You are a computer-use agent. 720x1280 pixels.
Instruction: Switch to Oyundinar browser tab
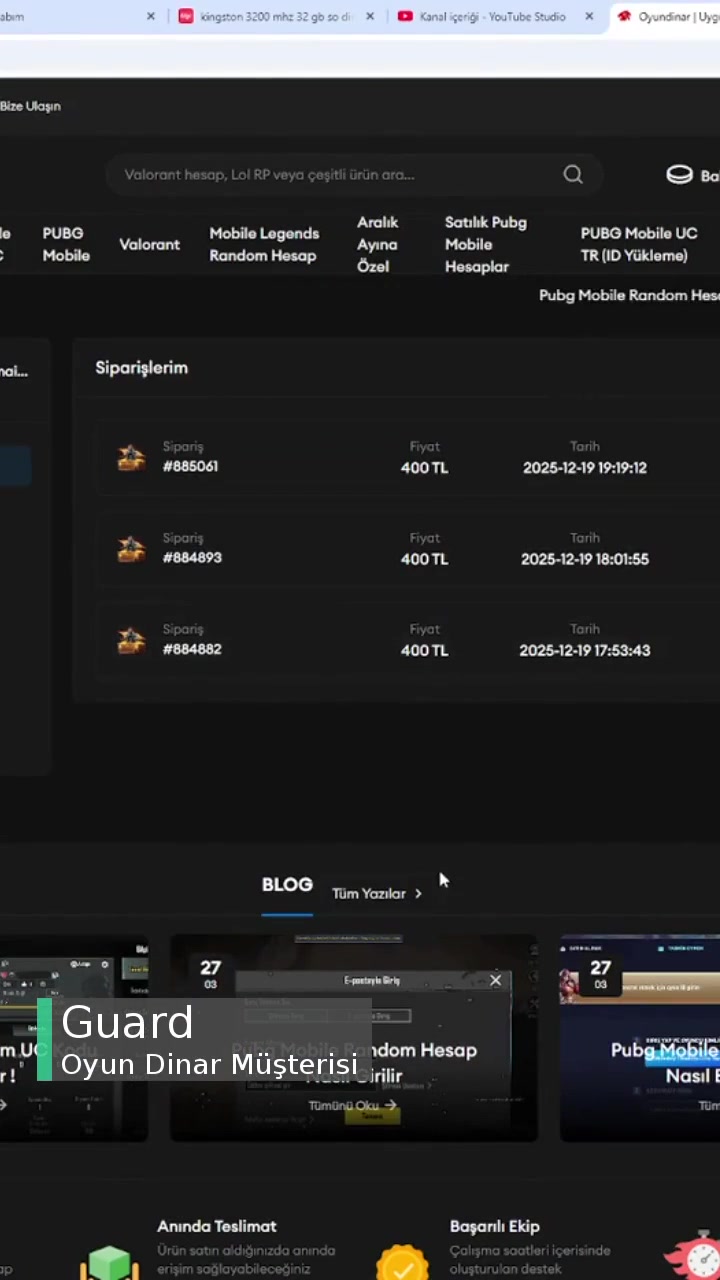click(x=665, y=16)
